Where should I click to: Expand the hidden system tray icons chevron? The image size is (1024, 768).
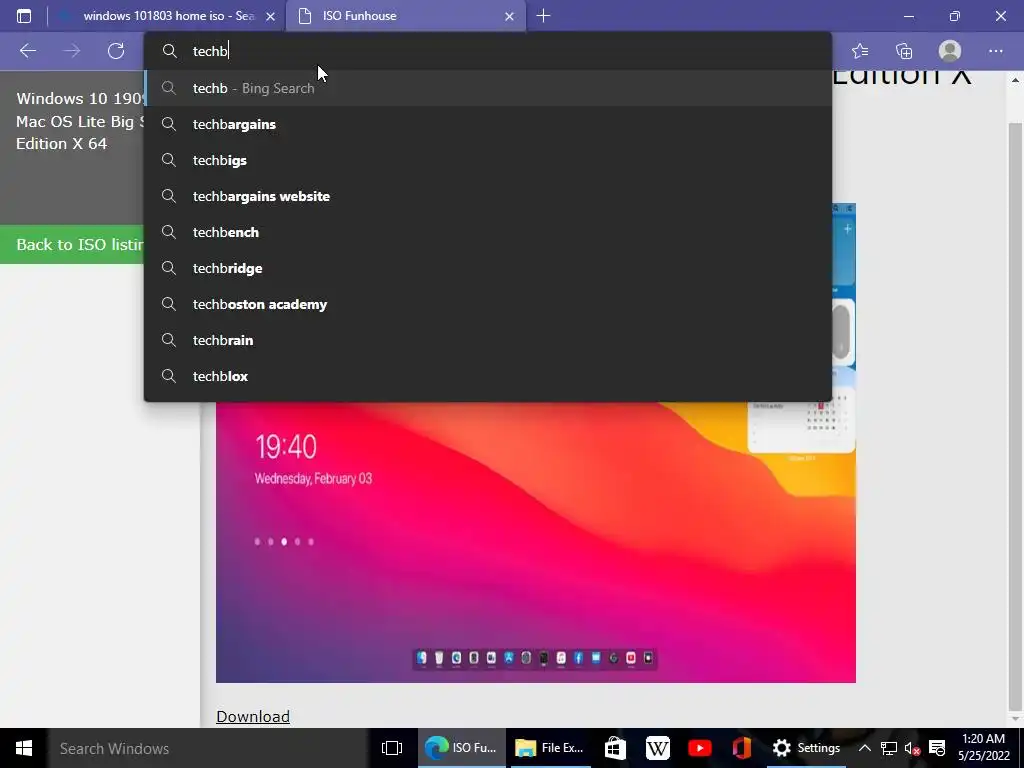point(864,748)
